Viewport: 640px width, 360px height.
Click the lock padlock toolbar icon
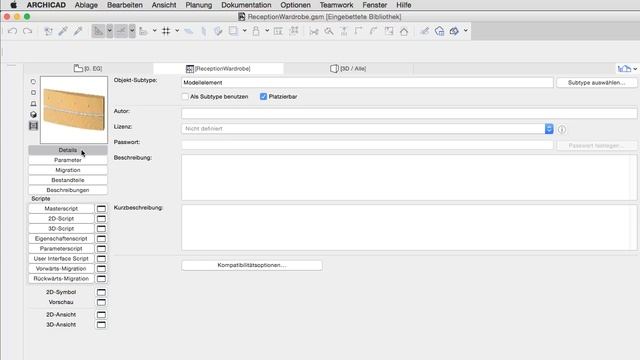click(x=256, y=31)
